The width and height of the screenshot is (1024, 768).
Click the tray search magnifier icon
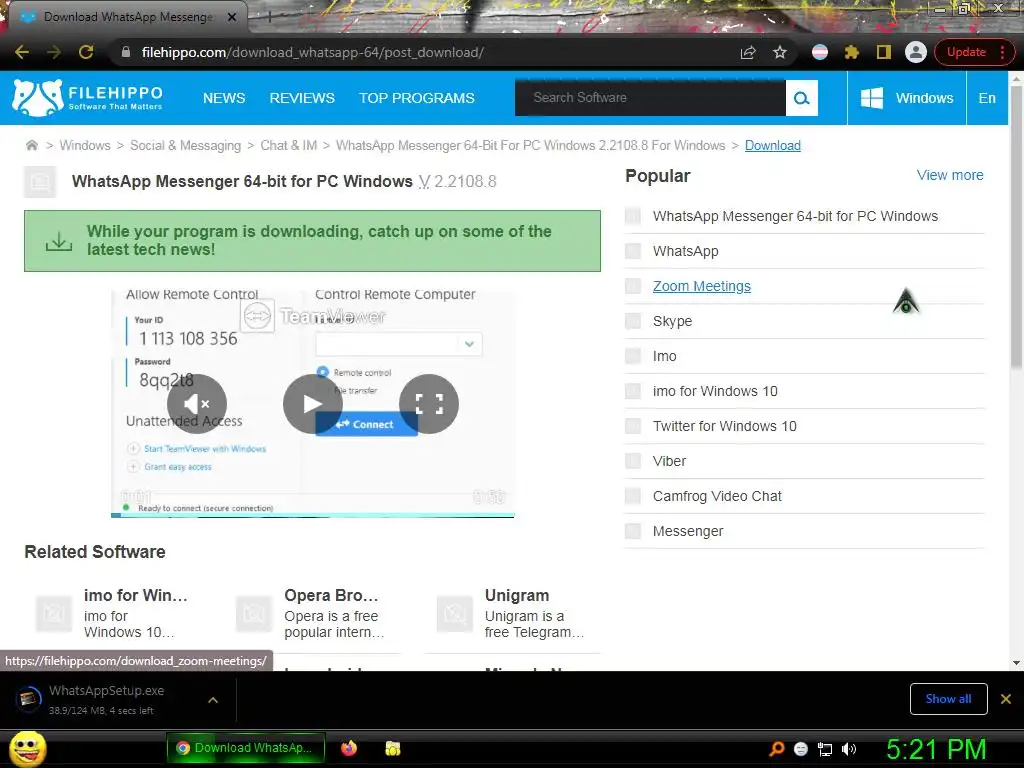click(776, 749)
